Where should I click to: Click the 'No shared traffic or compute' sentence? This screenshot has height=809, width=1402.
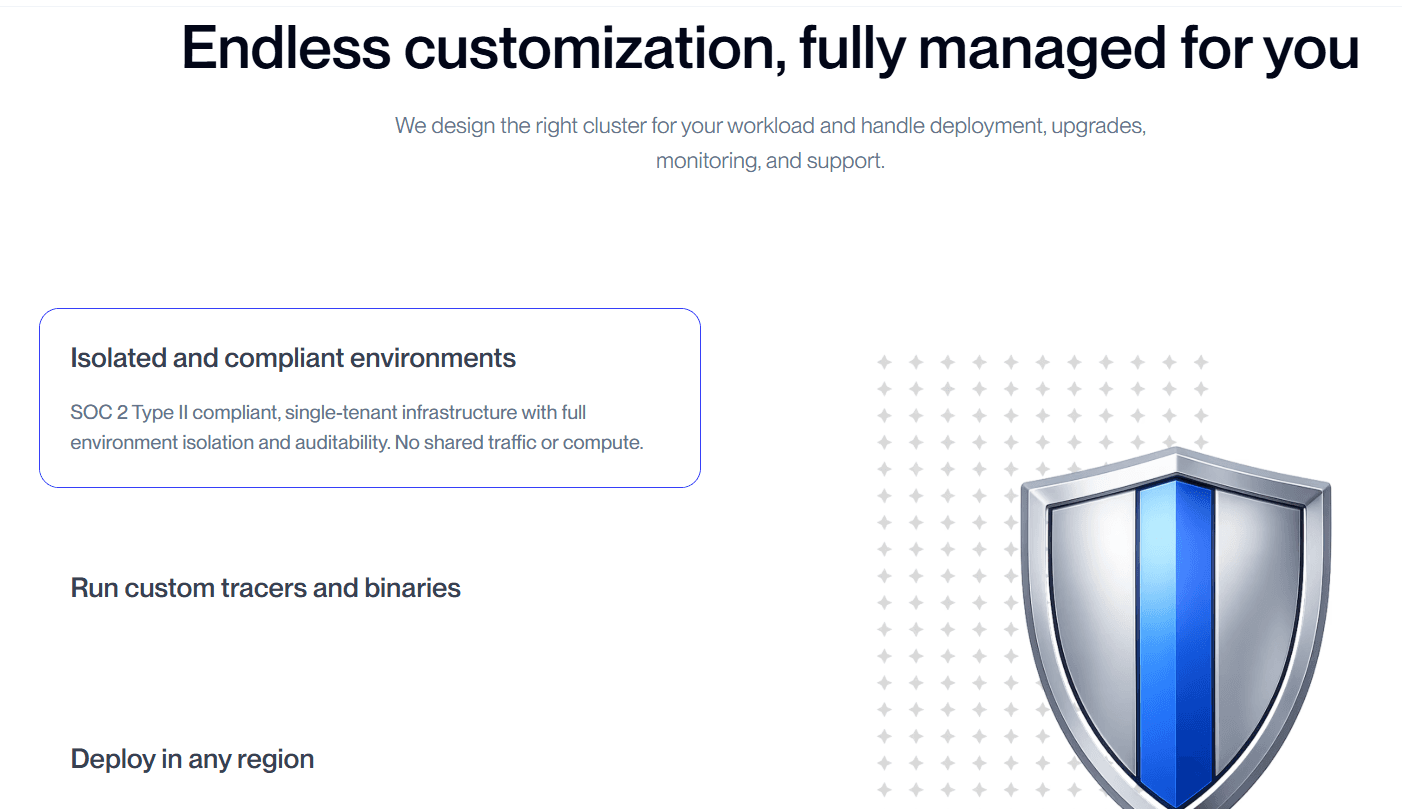coord(519,443)
